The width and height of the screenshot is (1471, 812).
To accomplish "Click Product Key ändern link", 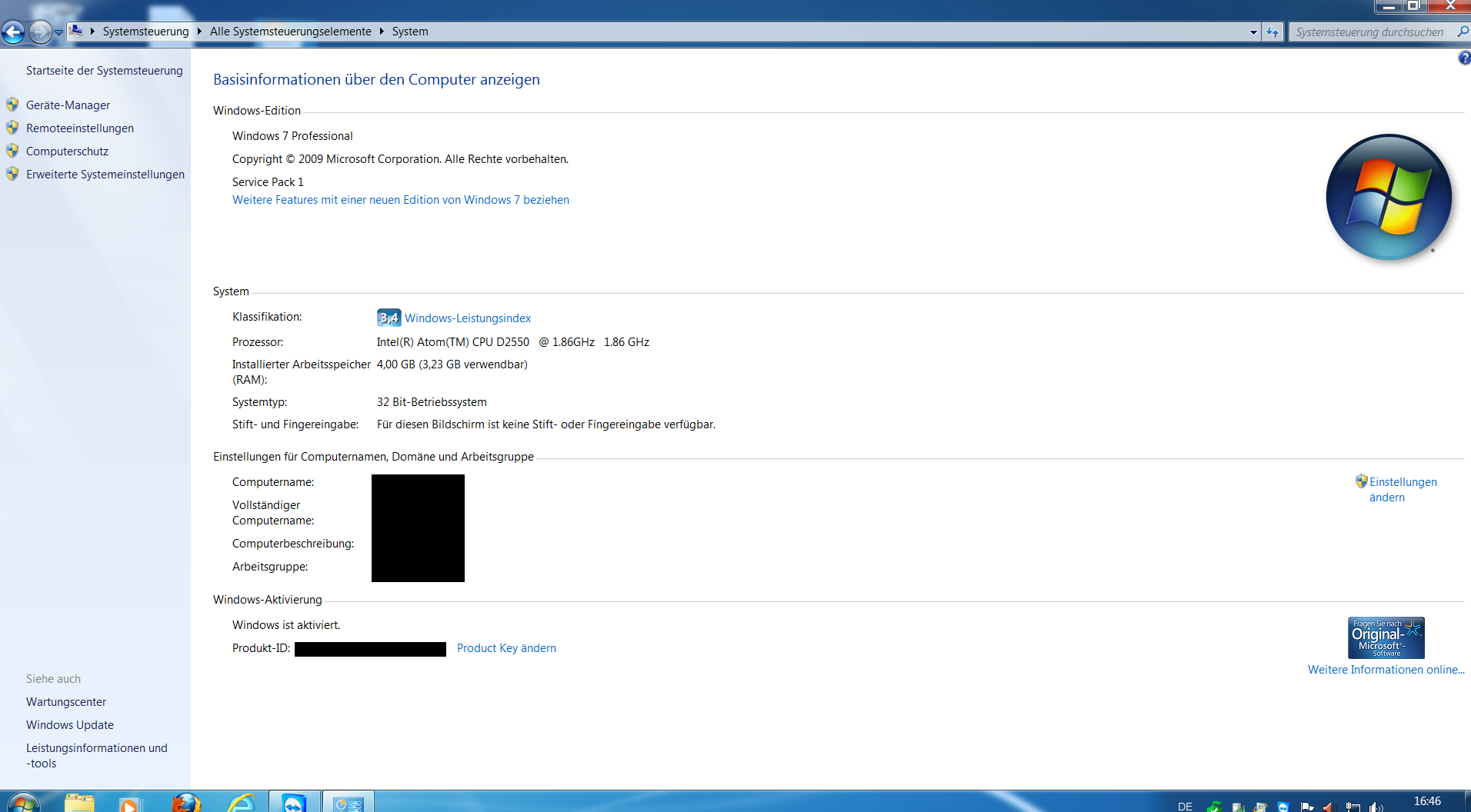I will pyautogui.click(x=506, y=648).
